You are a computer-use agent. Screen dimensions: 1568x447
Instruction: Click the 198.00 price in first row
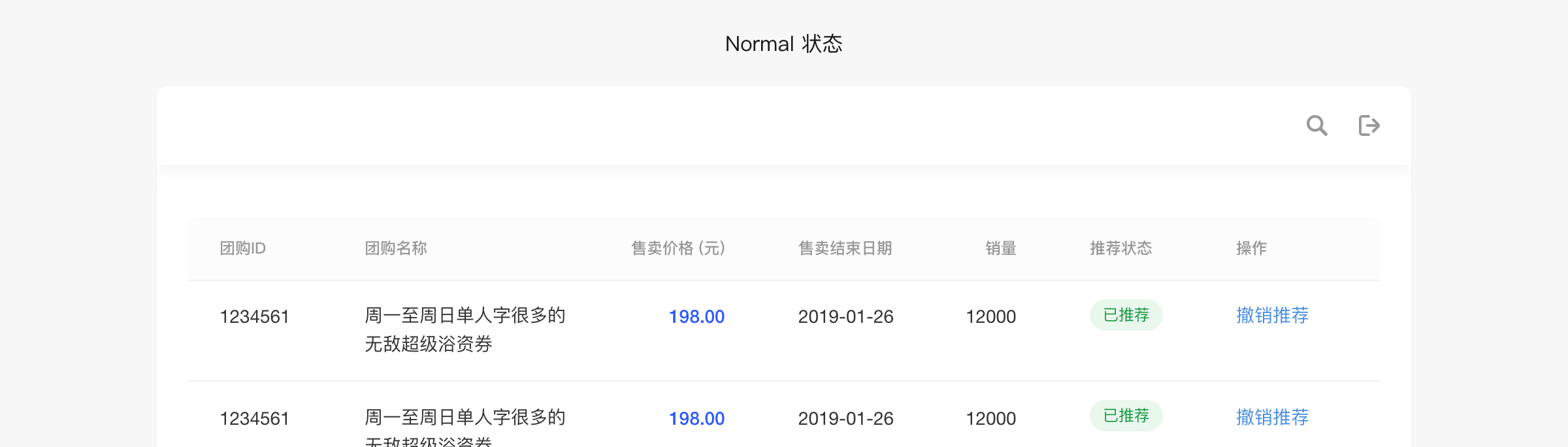696,317
